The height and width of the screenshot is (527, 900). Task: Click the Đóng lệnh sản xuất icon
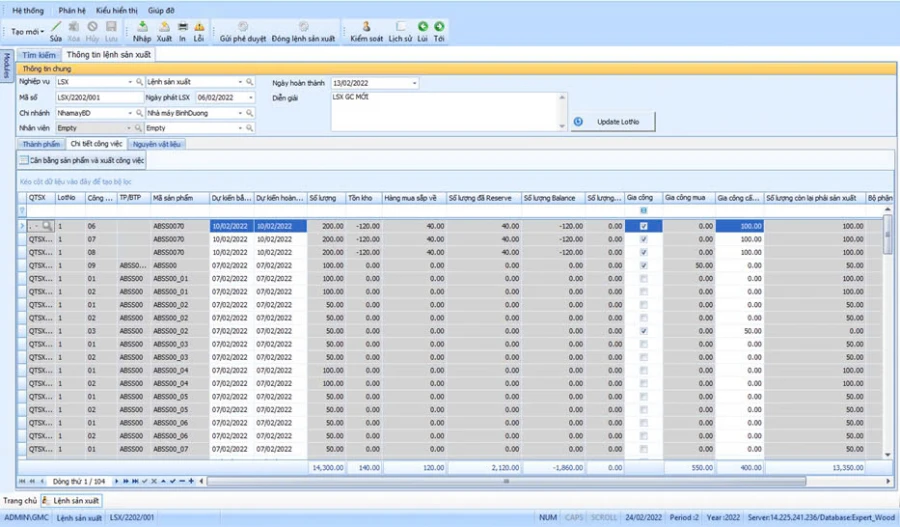(x=303, y=27)
